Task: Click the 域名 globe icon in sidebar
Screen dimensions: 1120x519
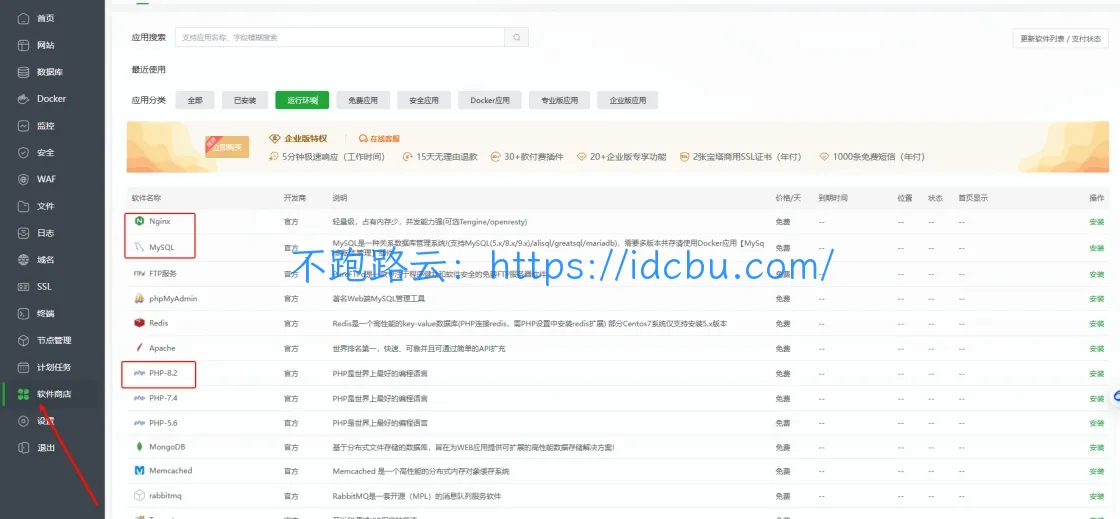Action: click(24, 260)
